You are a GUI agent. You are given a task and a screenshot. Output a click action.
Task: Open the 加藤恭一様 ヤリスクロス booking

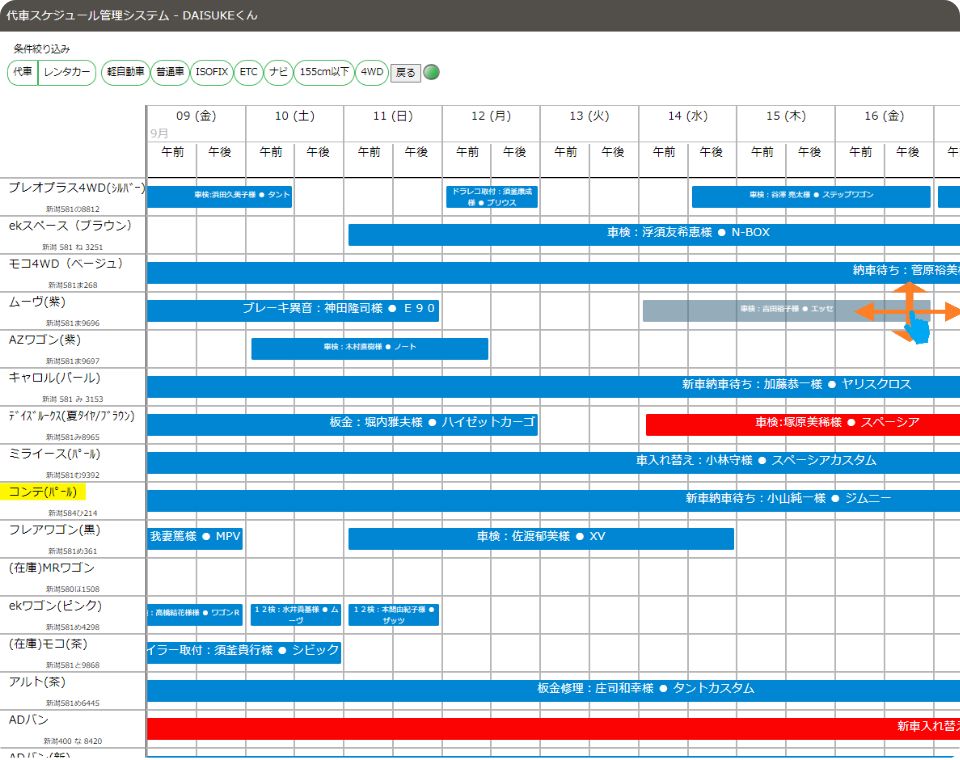tap(553, 386)
